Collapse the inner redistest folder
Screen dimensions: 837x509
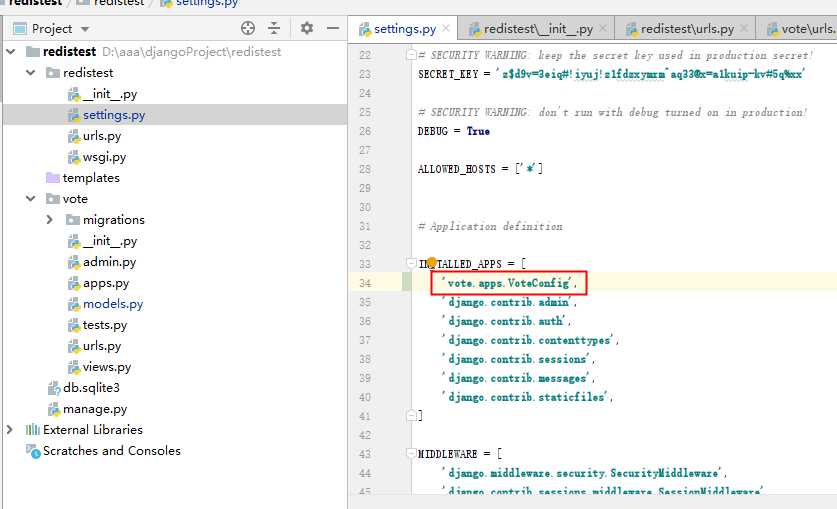tap(31, 73)
